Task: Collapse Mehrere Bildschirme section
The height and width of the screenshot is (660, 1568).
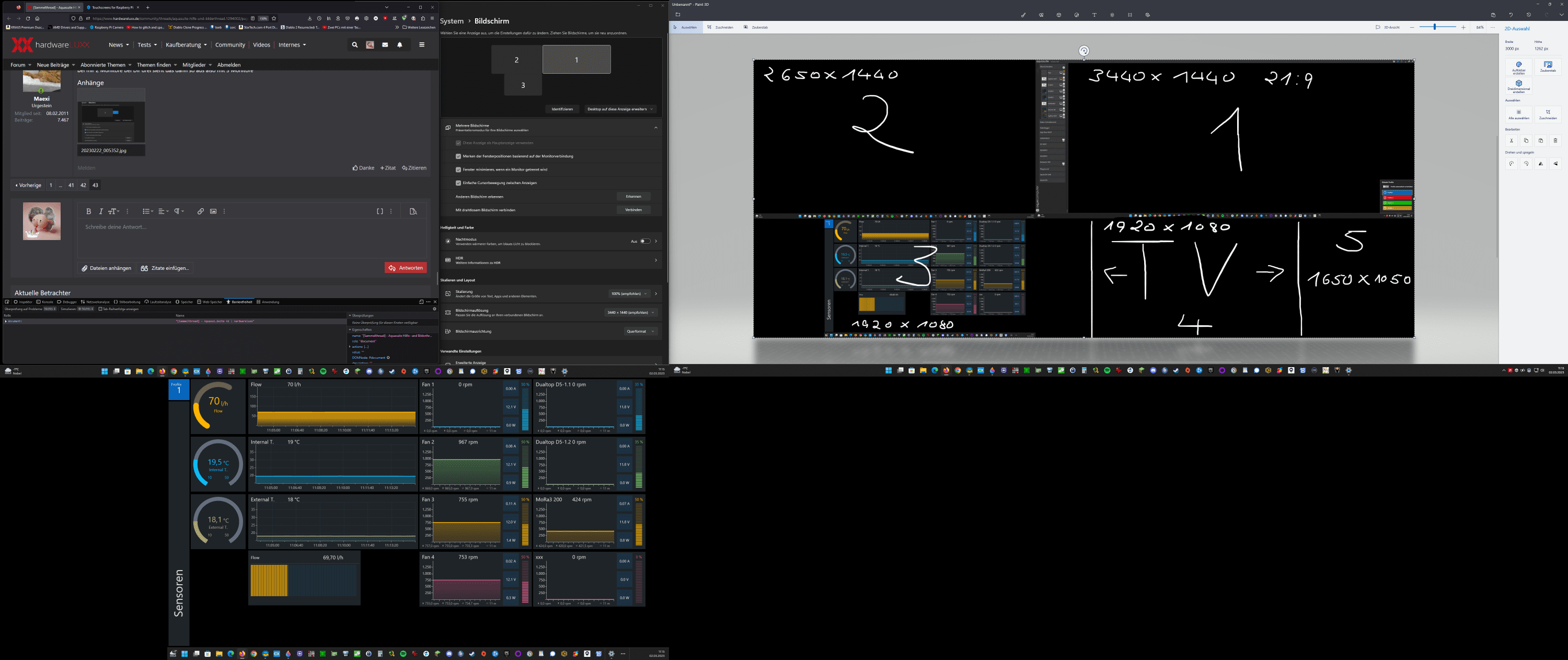Action: 655,127
